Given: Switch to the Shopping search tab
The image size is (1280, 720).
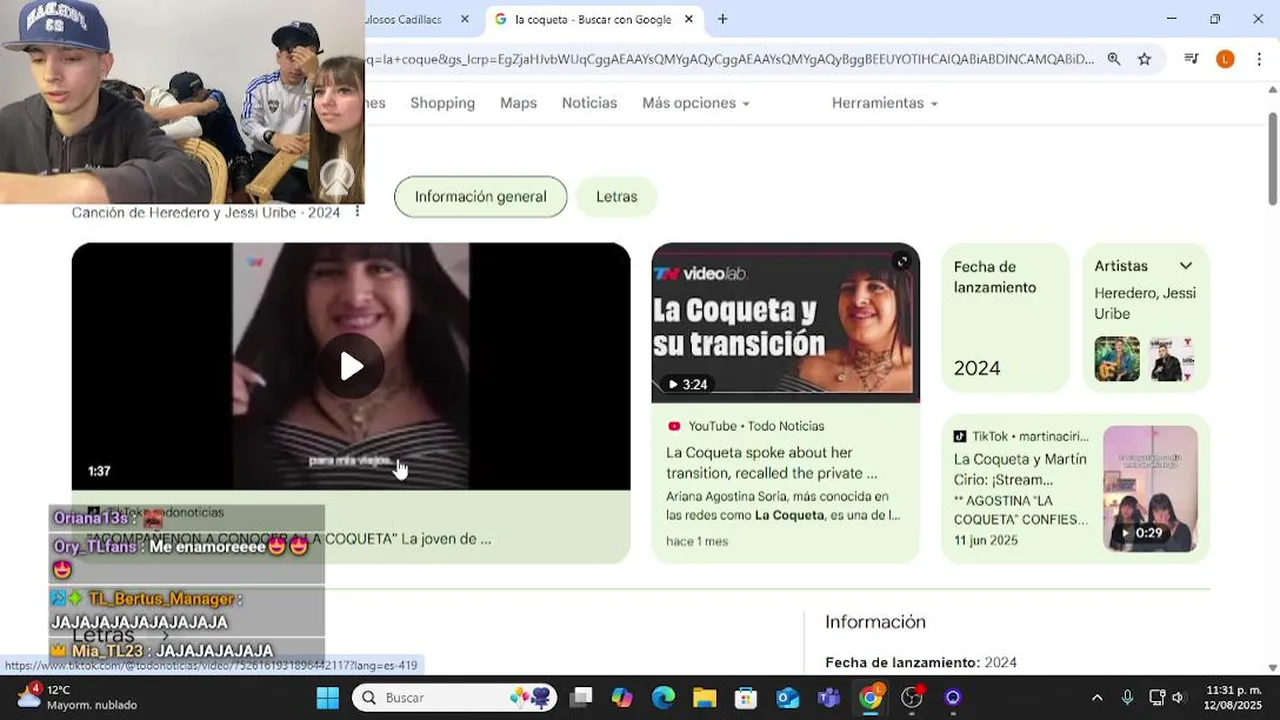Looking at the screenshot, I should [442, 103].
